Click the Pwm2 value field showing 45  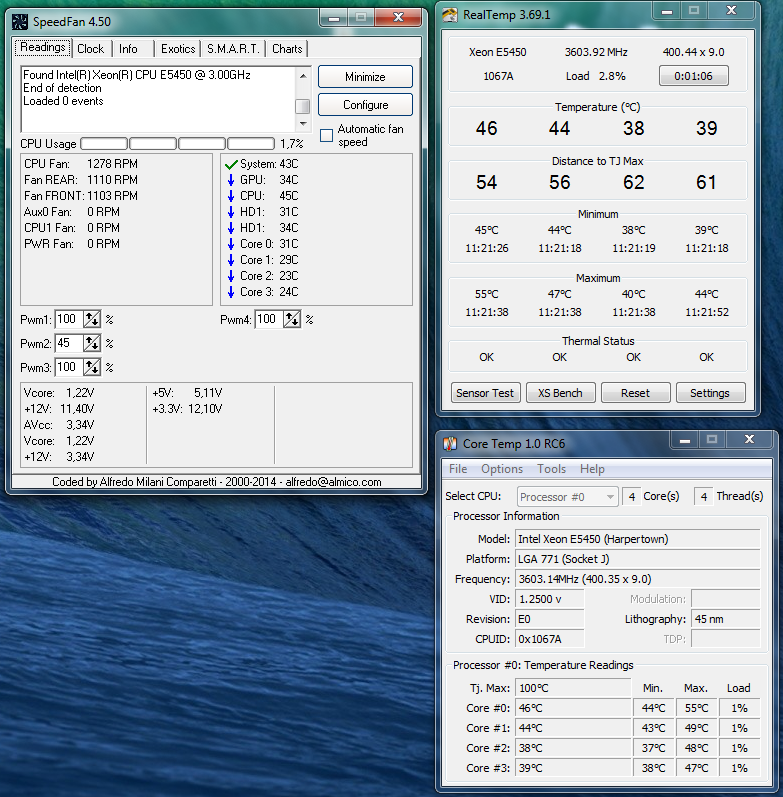pyautogui.click(x=69, y=343)
